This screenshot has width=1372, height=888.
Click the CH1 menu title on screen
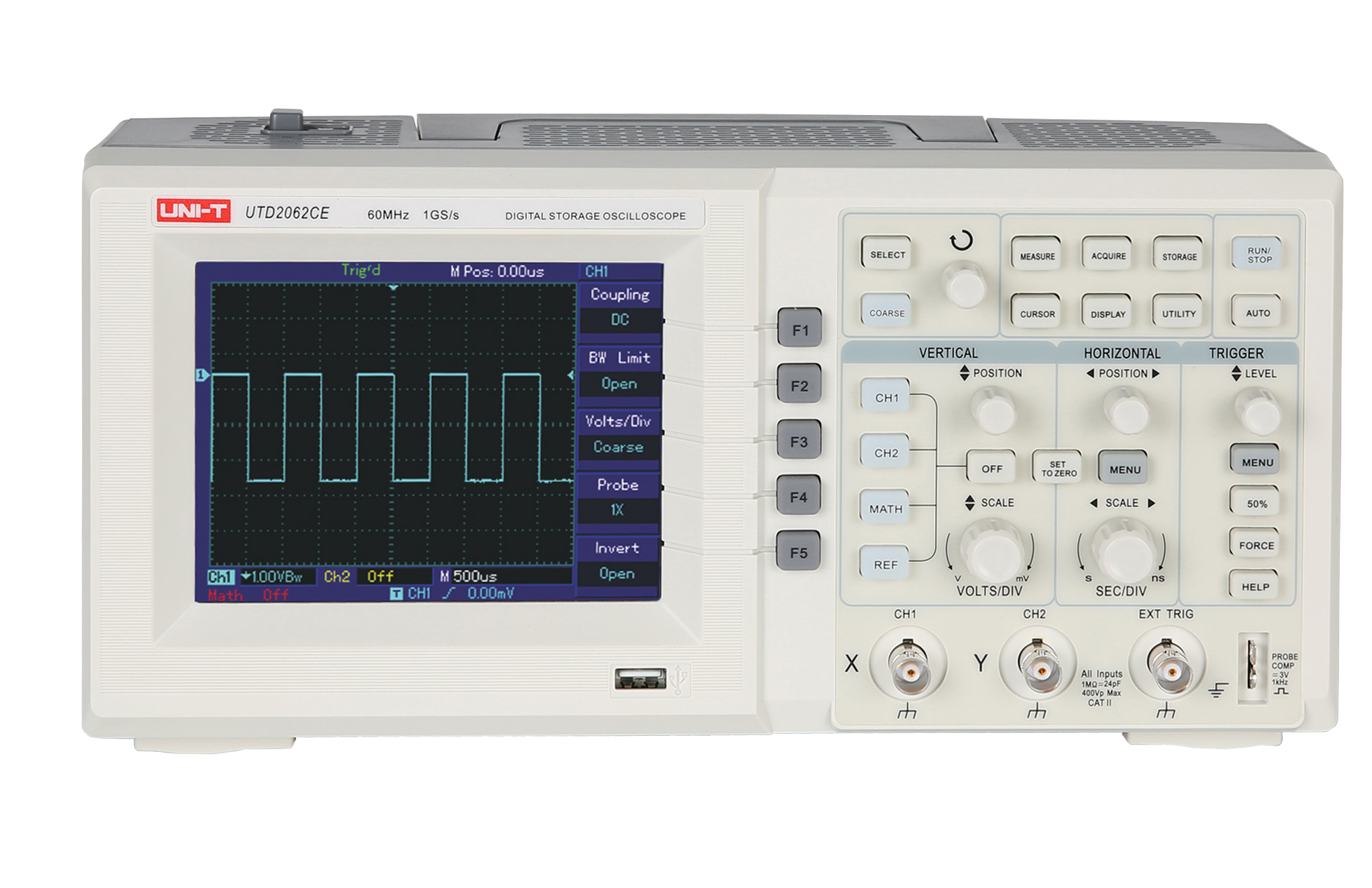coord(597,271)
